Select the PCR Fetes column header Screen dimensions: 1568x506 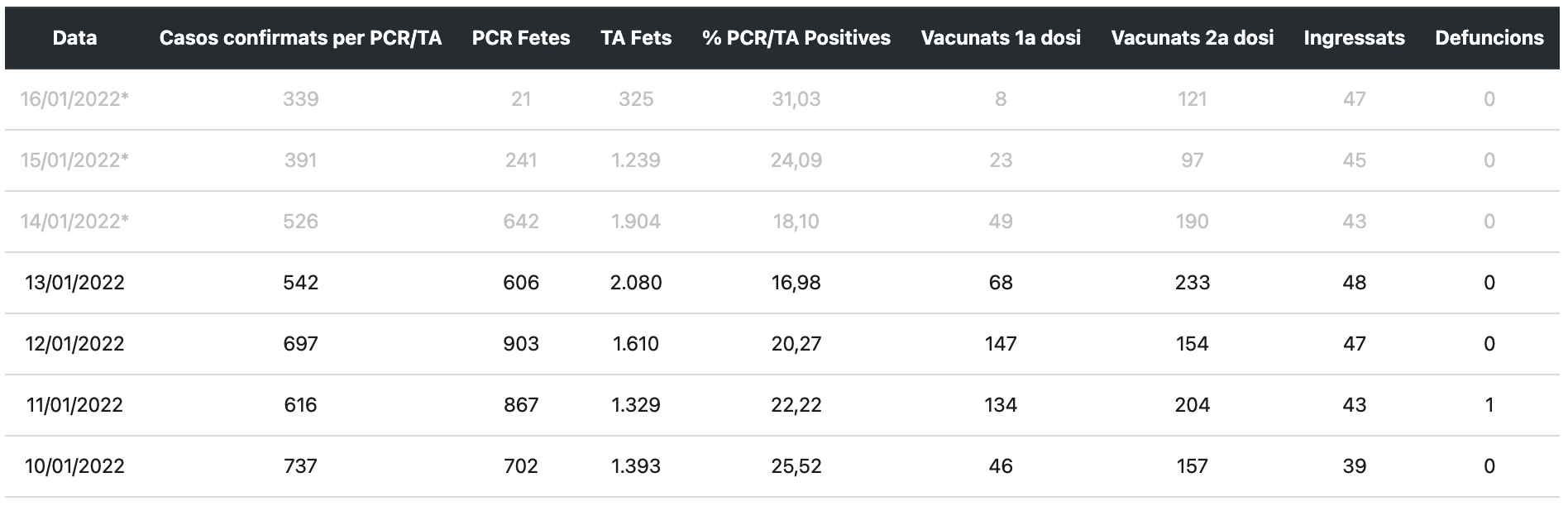point(521,38)
